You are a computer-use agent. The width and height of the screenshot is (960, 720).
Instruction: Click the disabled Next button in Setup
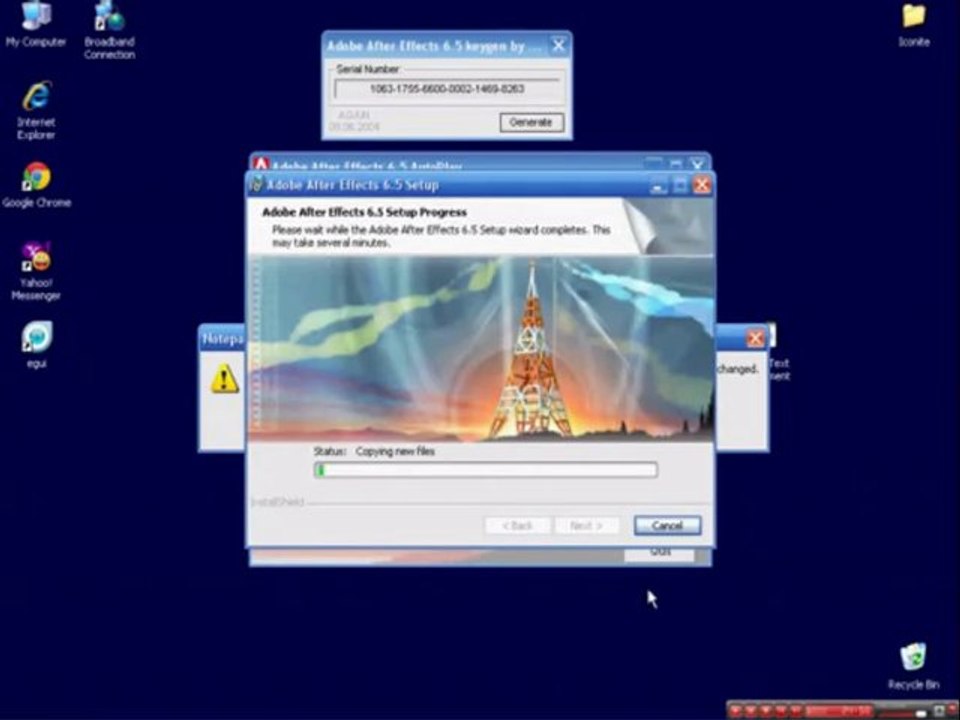point(586,525)
